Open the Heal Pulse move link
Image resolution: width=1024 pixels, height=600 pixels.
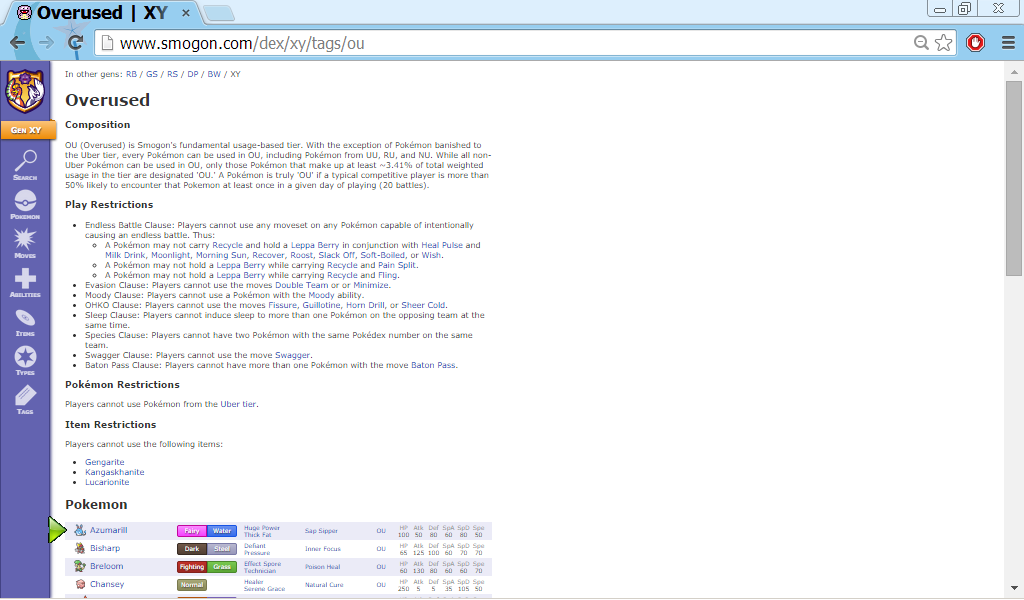pos(442,245)
